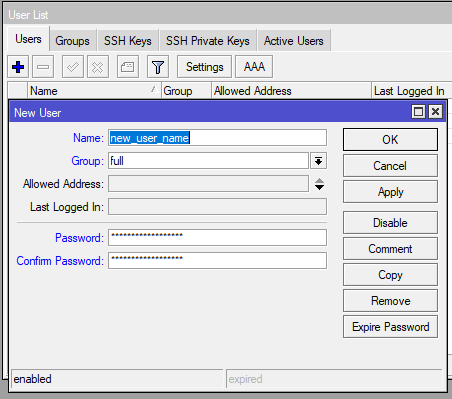Image resolution: width=452 pixels, height=399 pixels.
Task: Sort by the Name column header
Action: tap(94, 91)
